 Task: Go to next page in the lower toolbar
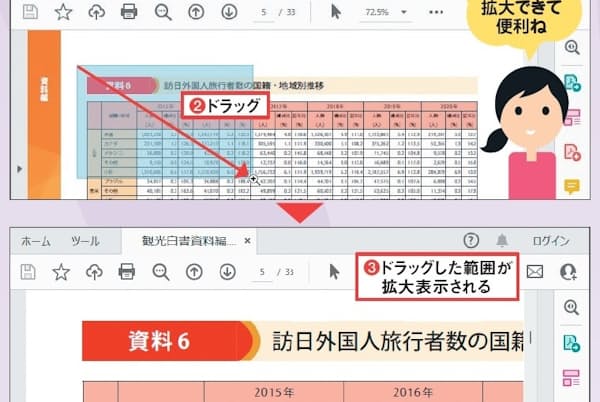pyautogui.click(x=229, y=271)
